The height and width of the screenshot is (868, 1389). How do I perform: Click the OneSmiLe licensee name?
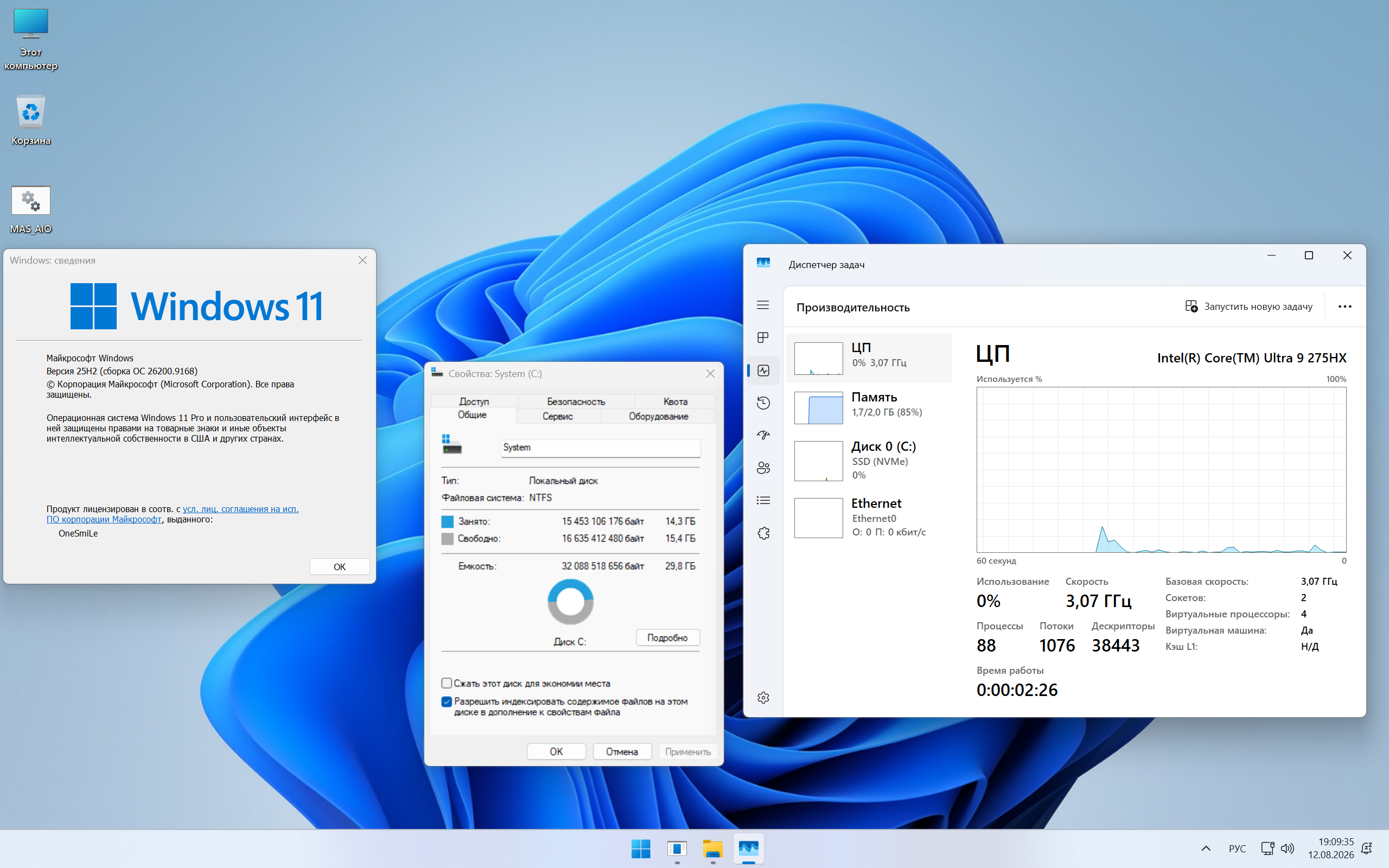(x=78, y=533)
